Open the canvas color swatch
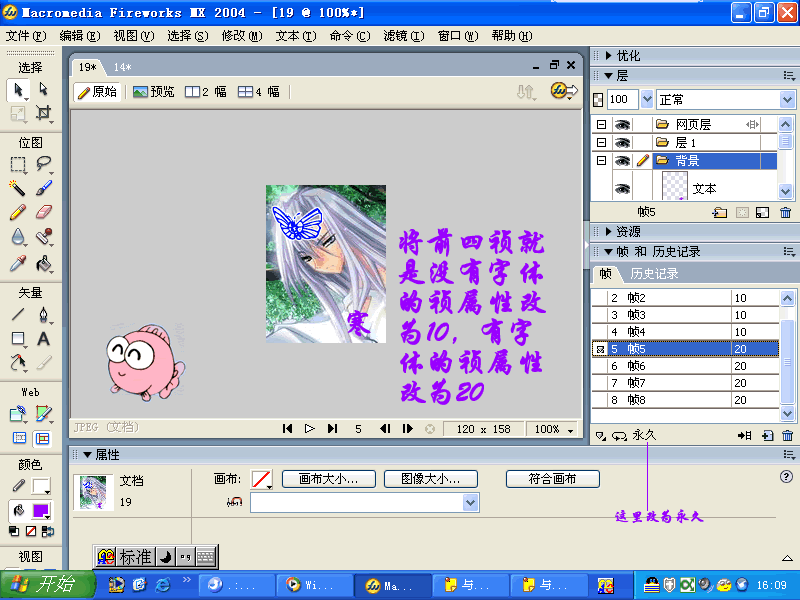Viewport: 800px width, 600px height. tap(262, 480)
